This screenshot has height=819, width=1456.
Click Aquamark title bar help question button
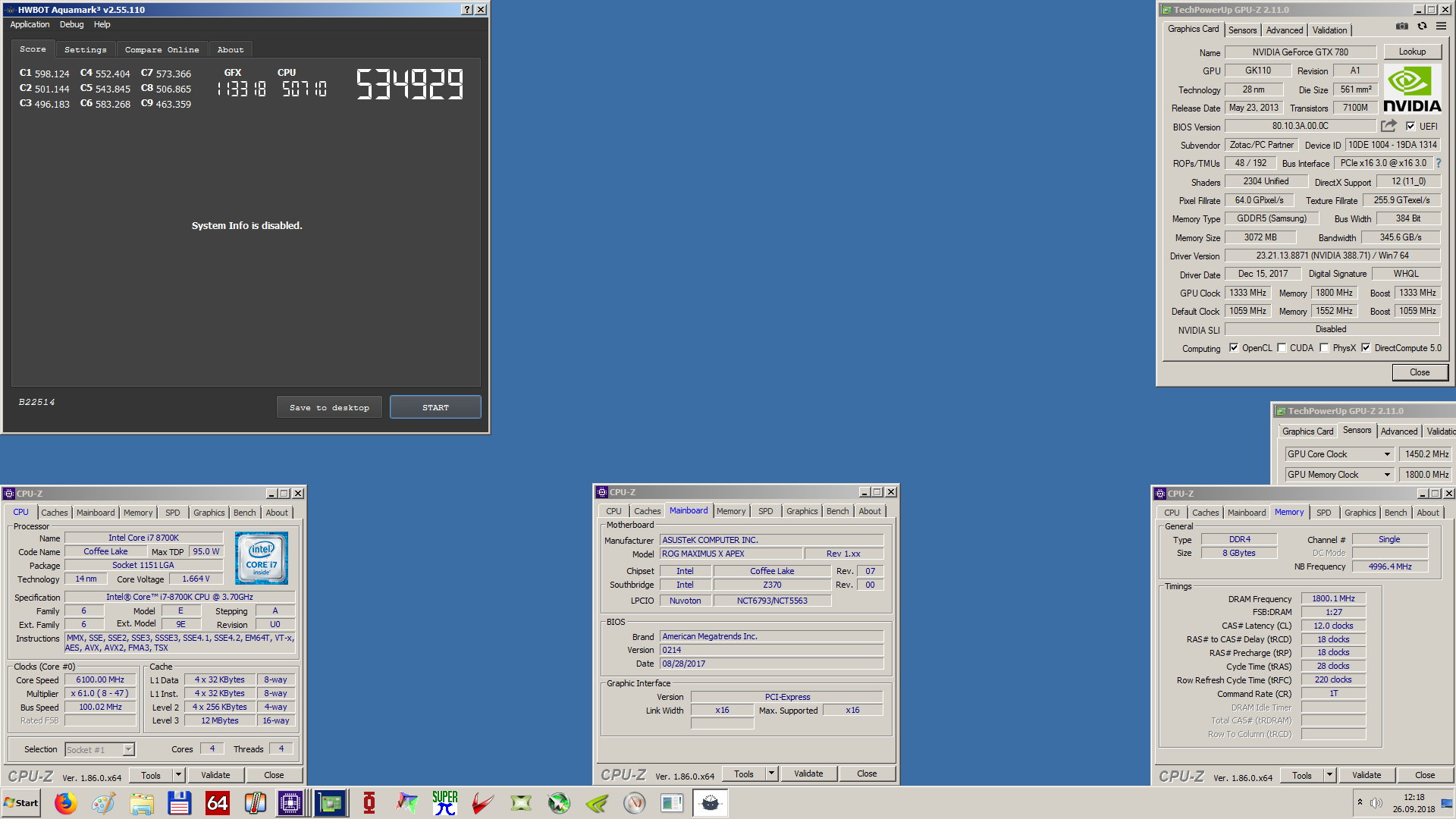467,10
